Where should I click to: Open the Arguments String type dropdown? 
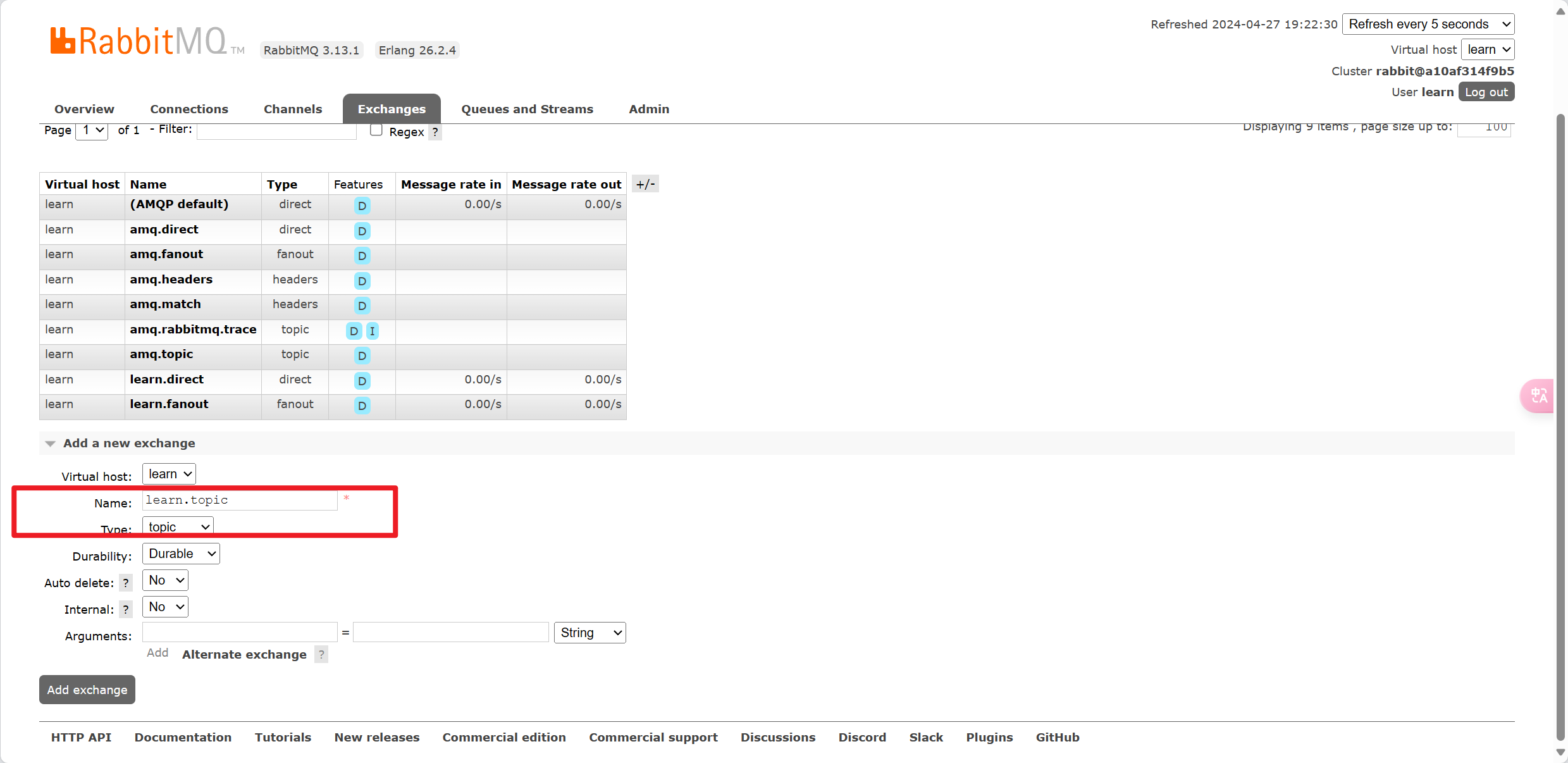click(590, 633)
